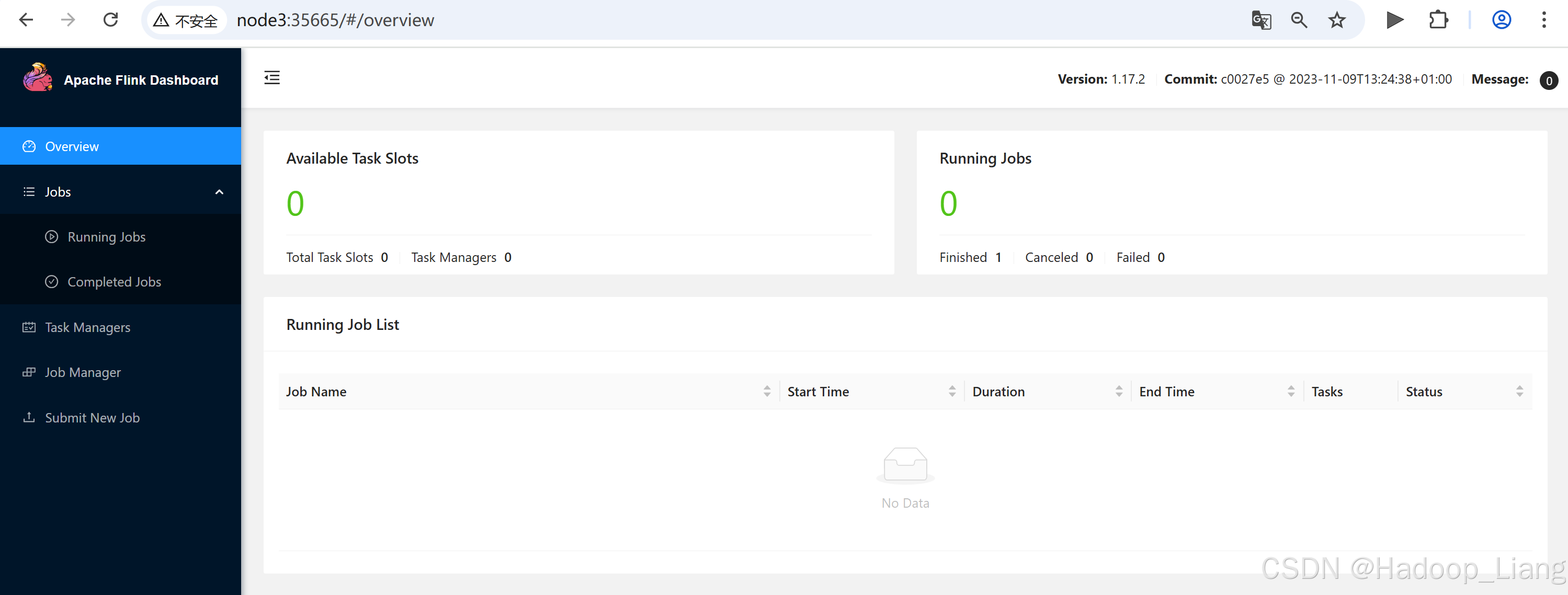This screenshot has width=1568, height=595.
Task: Click Submit New Job link
Action: coord(92,418)
